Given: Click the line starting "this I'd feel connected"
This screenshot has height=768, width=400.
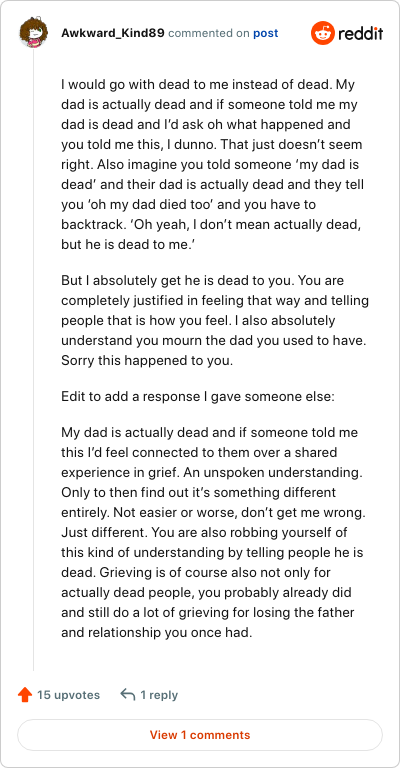Looking at the screenshot, I should coord(199,453).
